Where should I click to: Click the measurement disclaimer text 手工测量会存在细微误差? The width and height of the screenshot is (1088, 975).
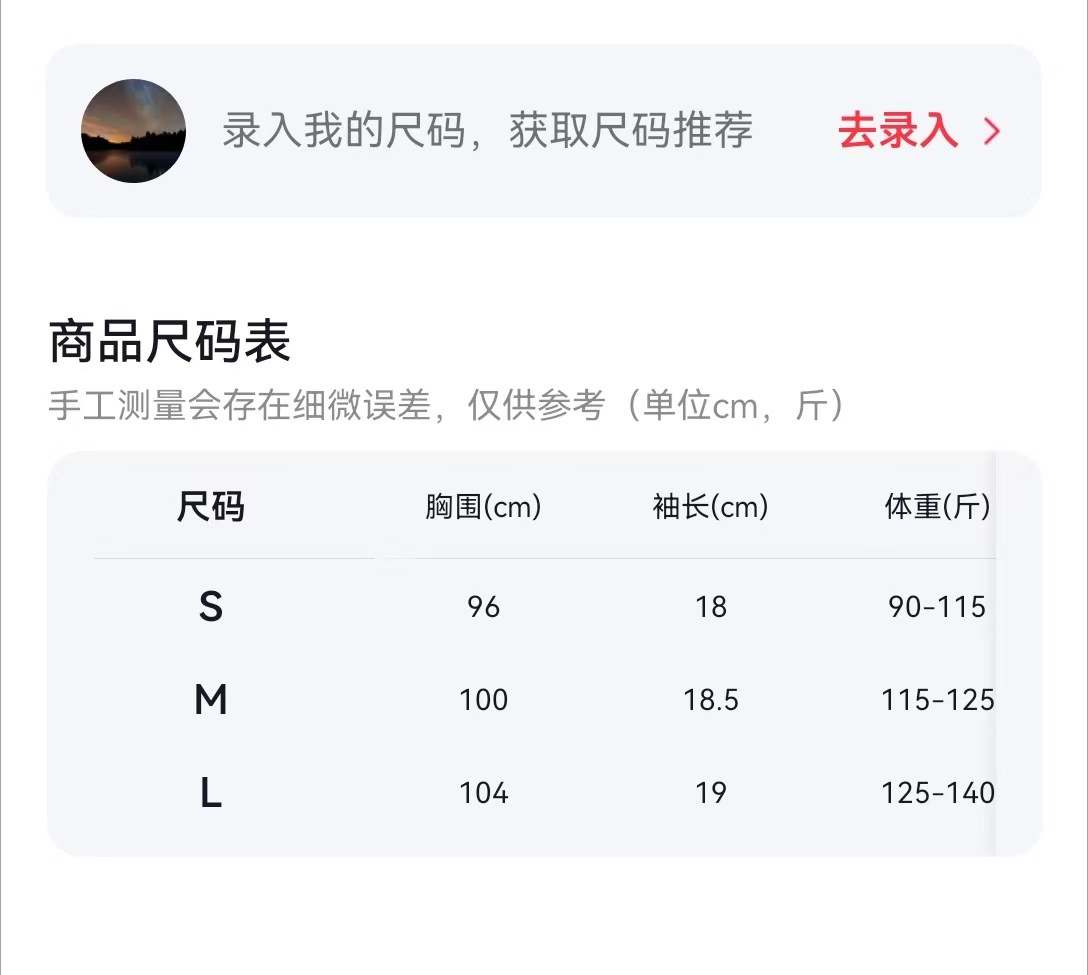240,407
